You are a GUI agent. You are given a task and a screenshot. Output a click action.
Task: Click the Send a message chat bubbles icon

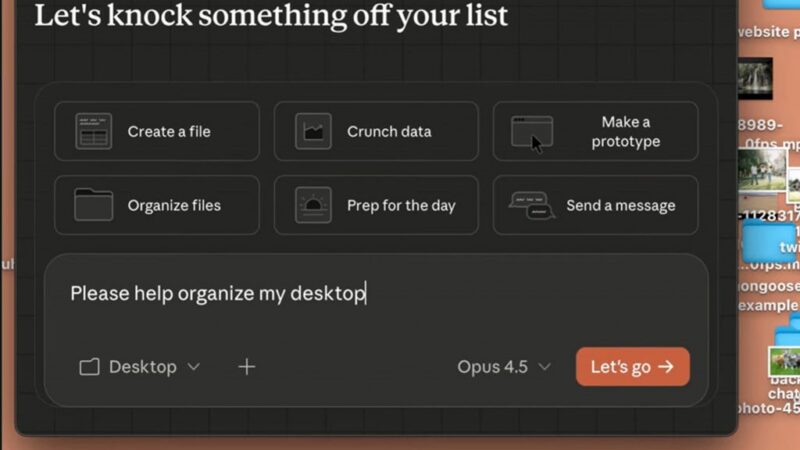[532, 205]
